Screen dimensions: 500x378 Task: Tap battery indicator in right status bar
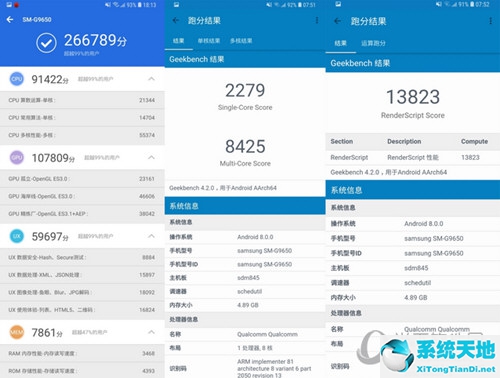472,4
